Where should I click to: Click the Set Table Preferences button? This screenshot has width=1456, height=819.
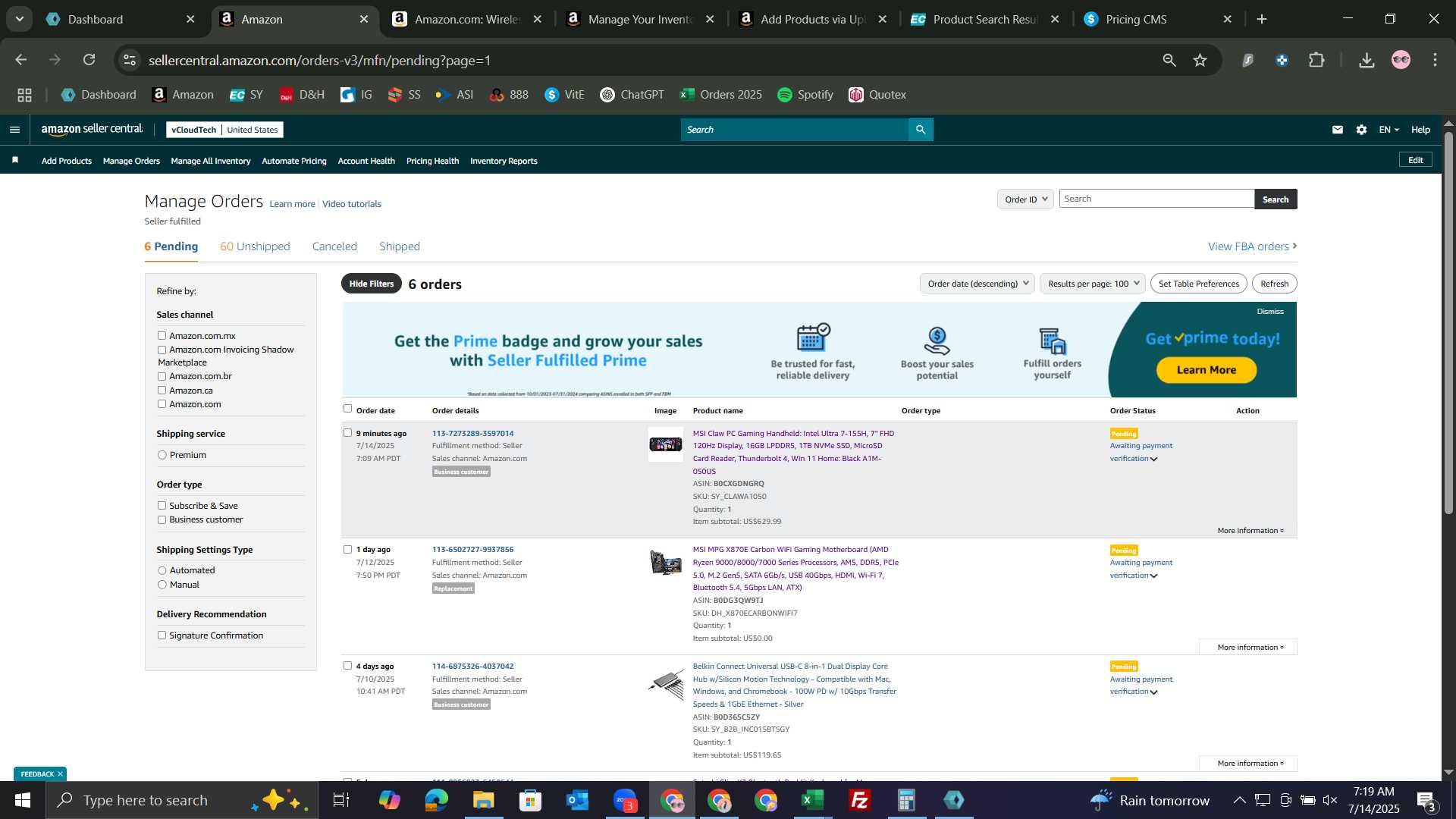[x=1199, y=284]
